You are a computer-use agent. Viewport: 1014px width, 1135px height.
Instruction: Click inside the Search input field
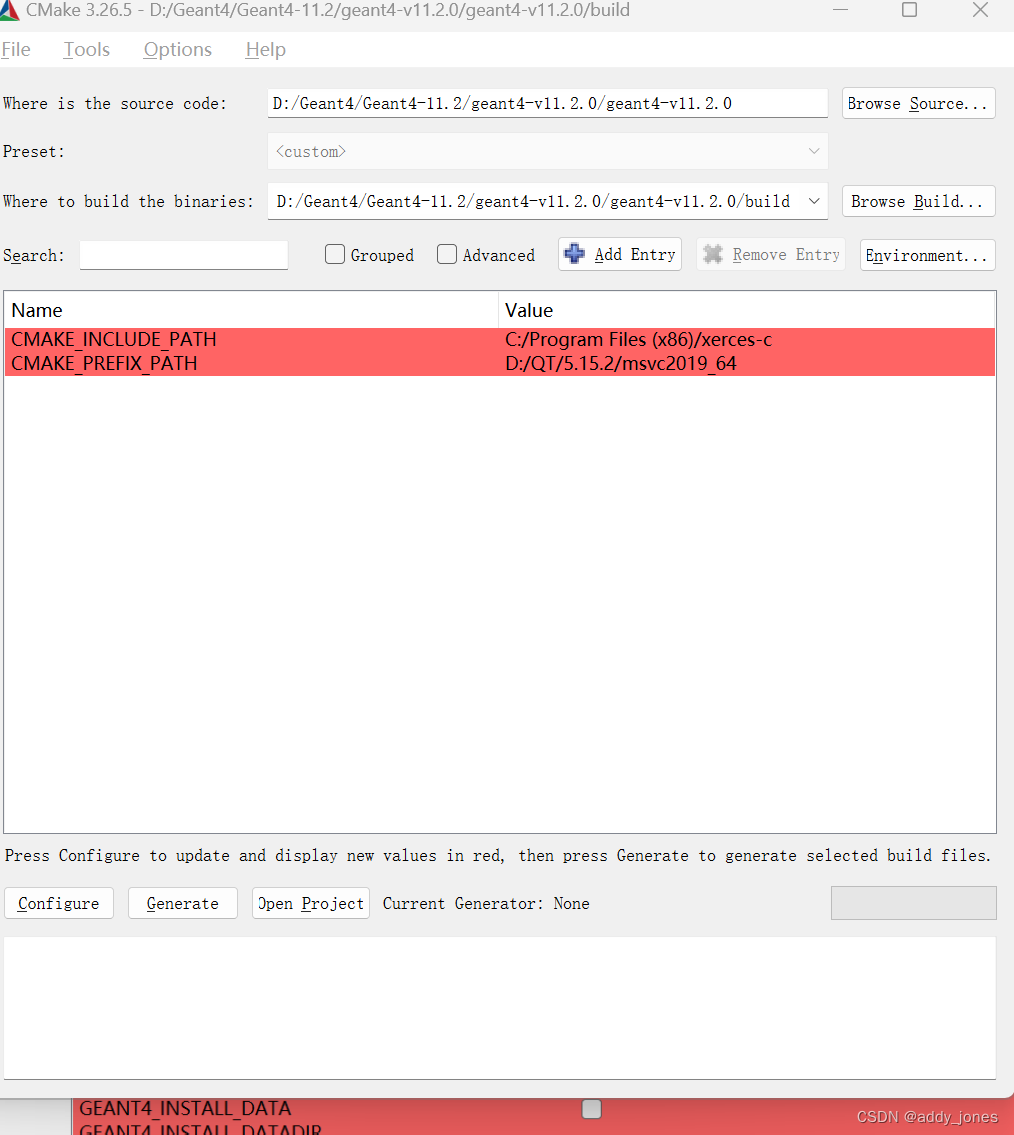(x=183, y=255)
